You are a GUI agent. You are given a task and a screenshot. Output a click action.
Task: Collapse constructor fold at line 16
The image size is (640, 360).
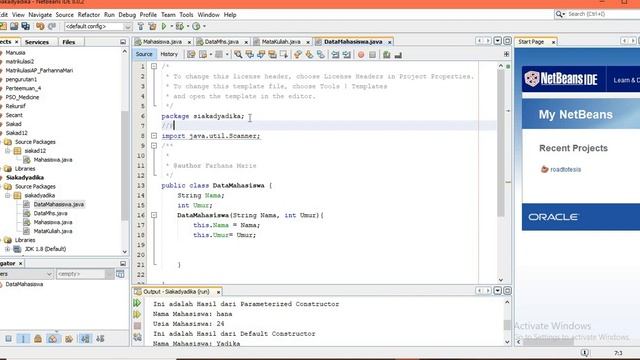click(x=154, y=215)
